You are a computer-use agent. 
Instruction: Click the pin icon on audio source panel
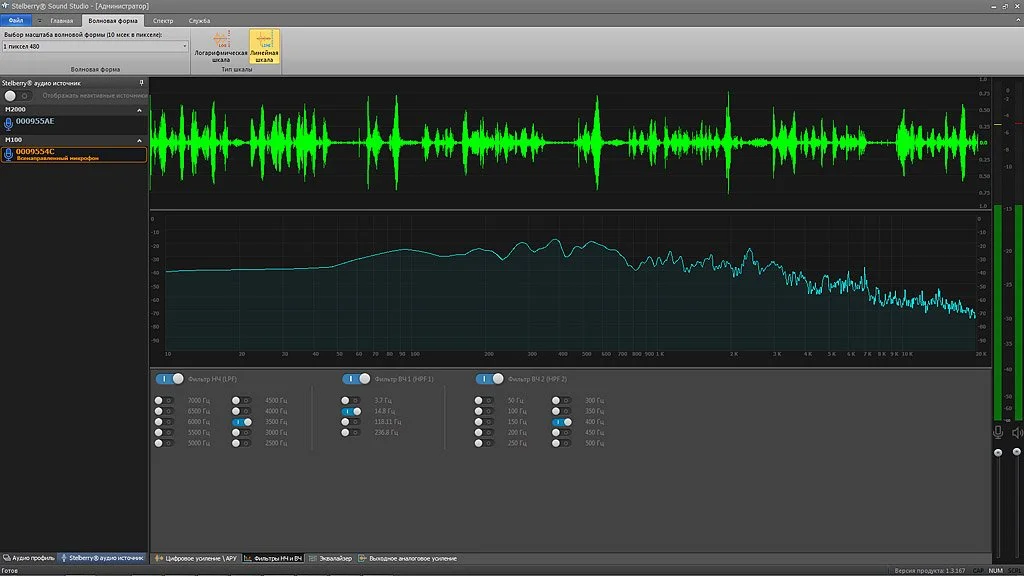click(x=141, y=83)
